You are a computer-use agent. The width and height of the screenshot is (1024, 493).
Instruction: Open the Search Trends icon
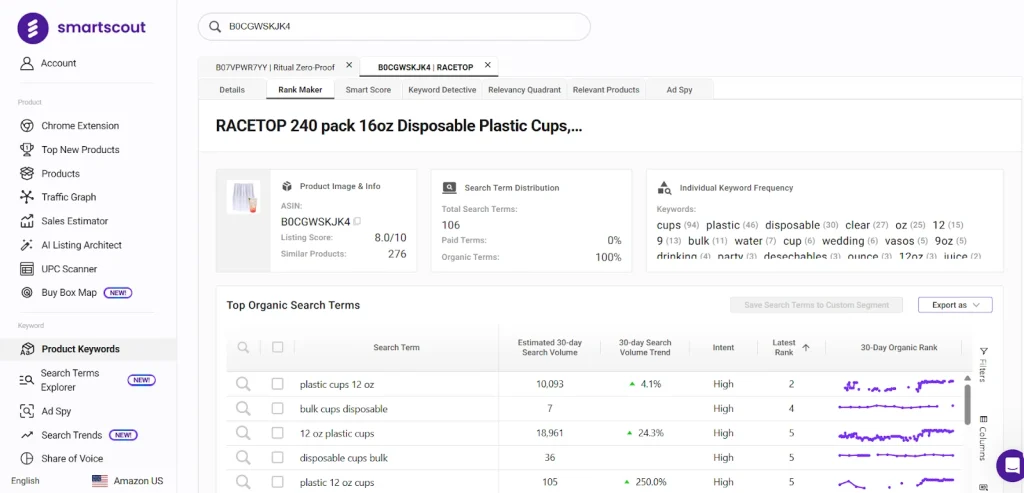point(27,435)
